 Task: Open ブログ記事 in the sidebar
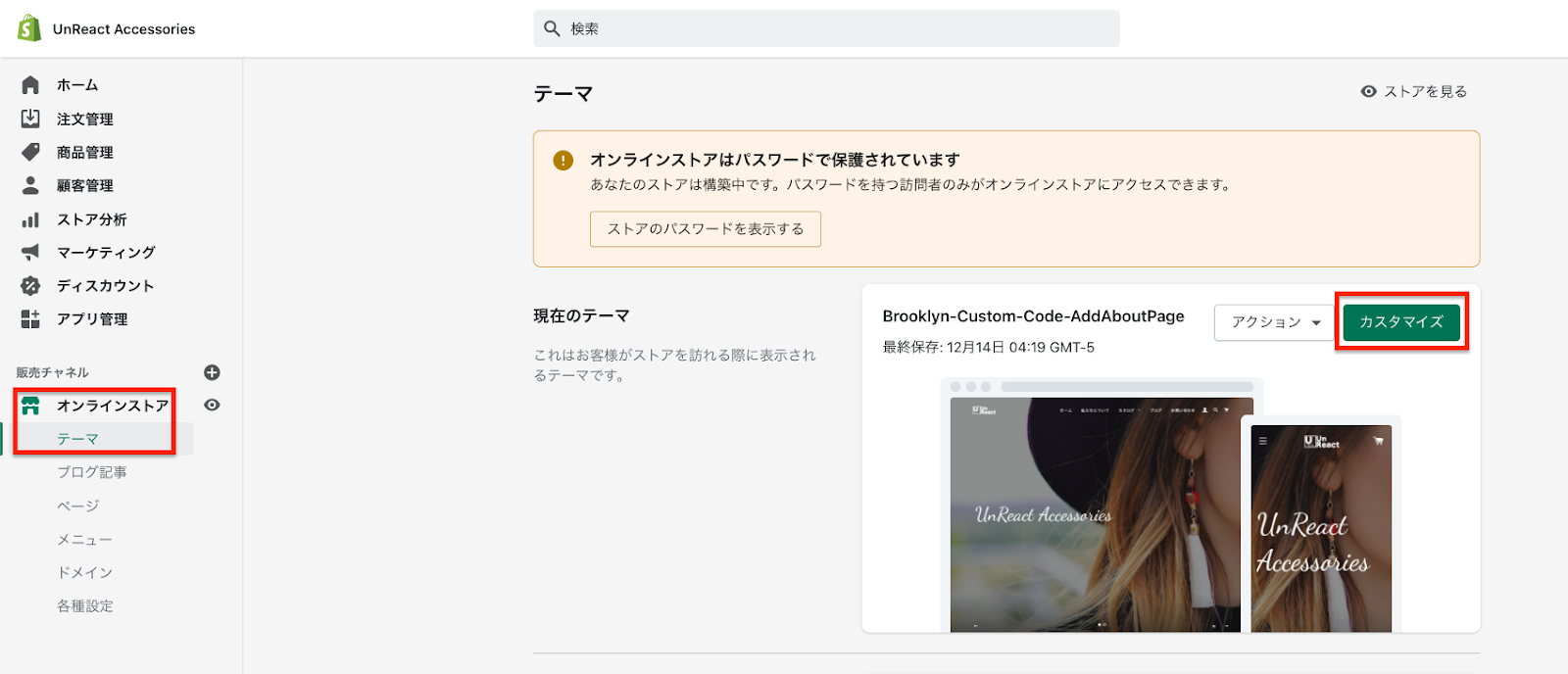[91, 472]
